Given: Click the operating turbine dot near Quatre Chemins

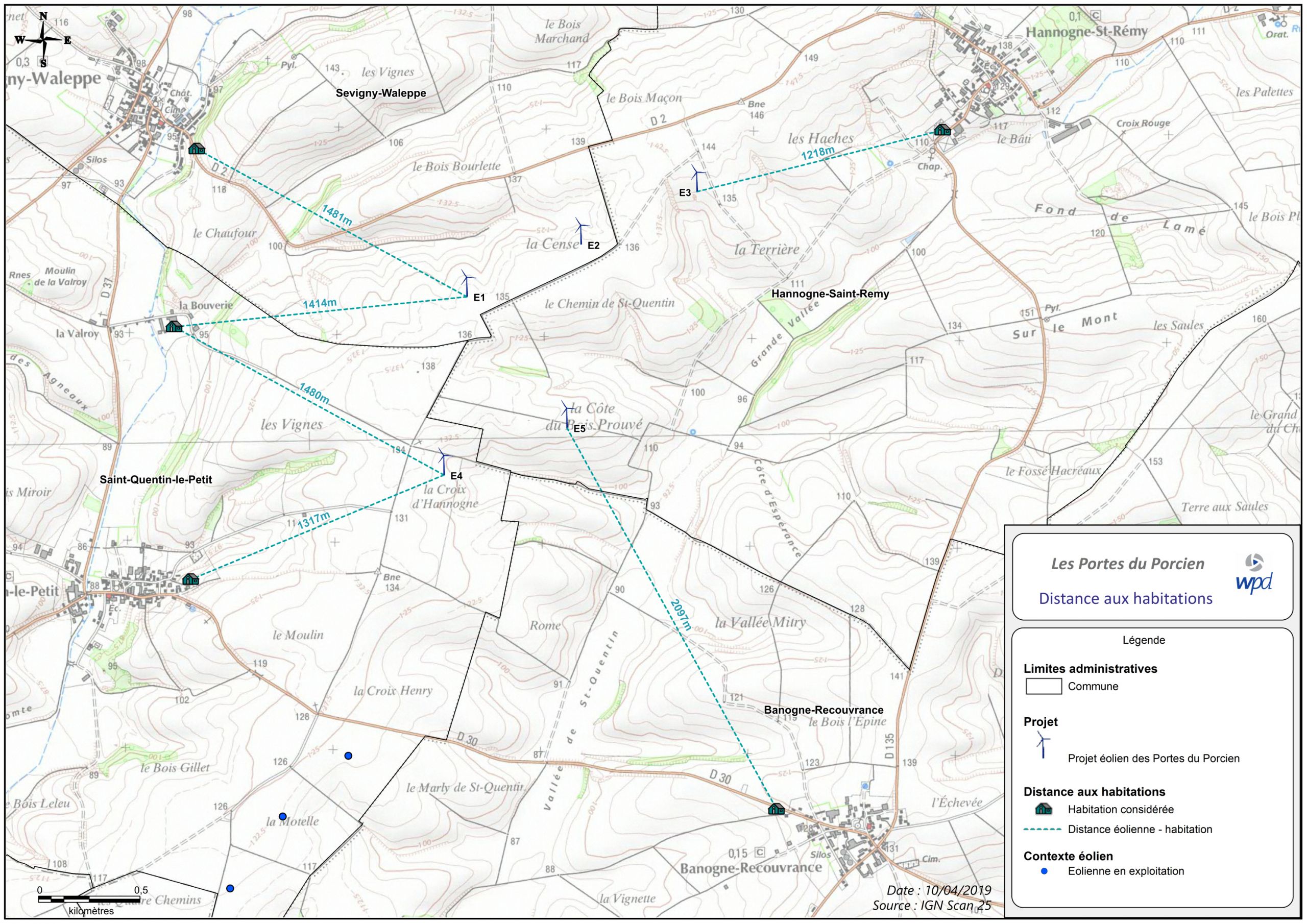Looking at the screenshot, I should pos(230,888).
